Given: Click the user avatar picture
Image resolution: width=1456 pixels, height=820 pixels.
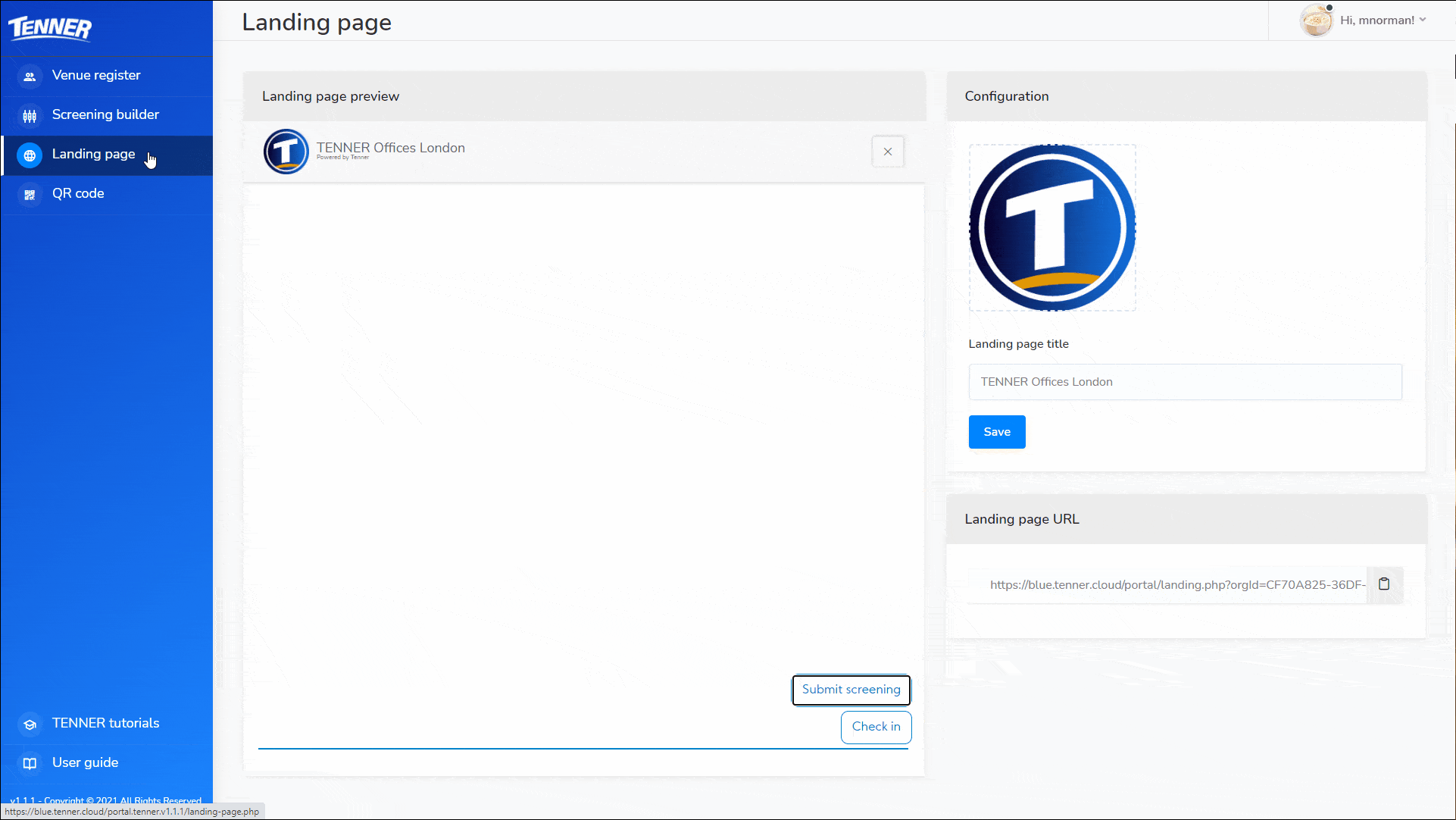Looking at the screenshot, I should pos(1317,20).
